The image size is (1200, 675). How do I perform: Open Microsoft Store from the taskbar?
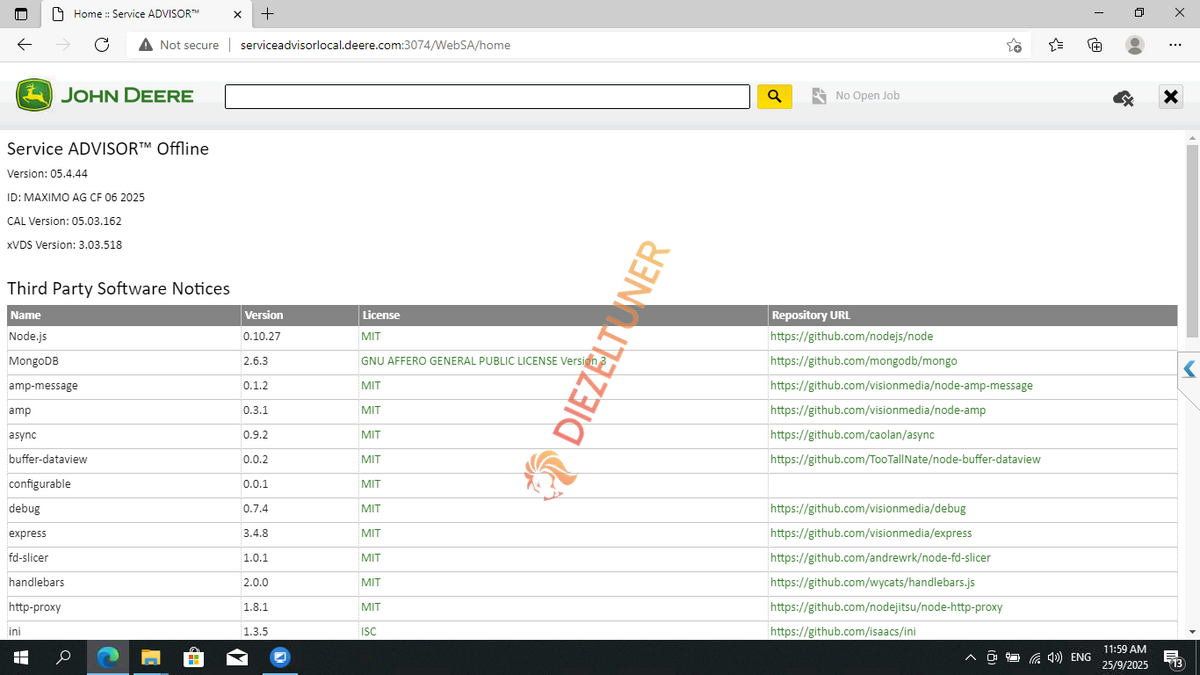pos(194,657)
